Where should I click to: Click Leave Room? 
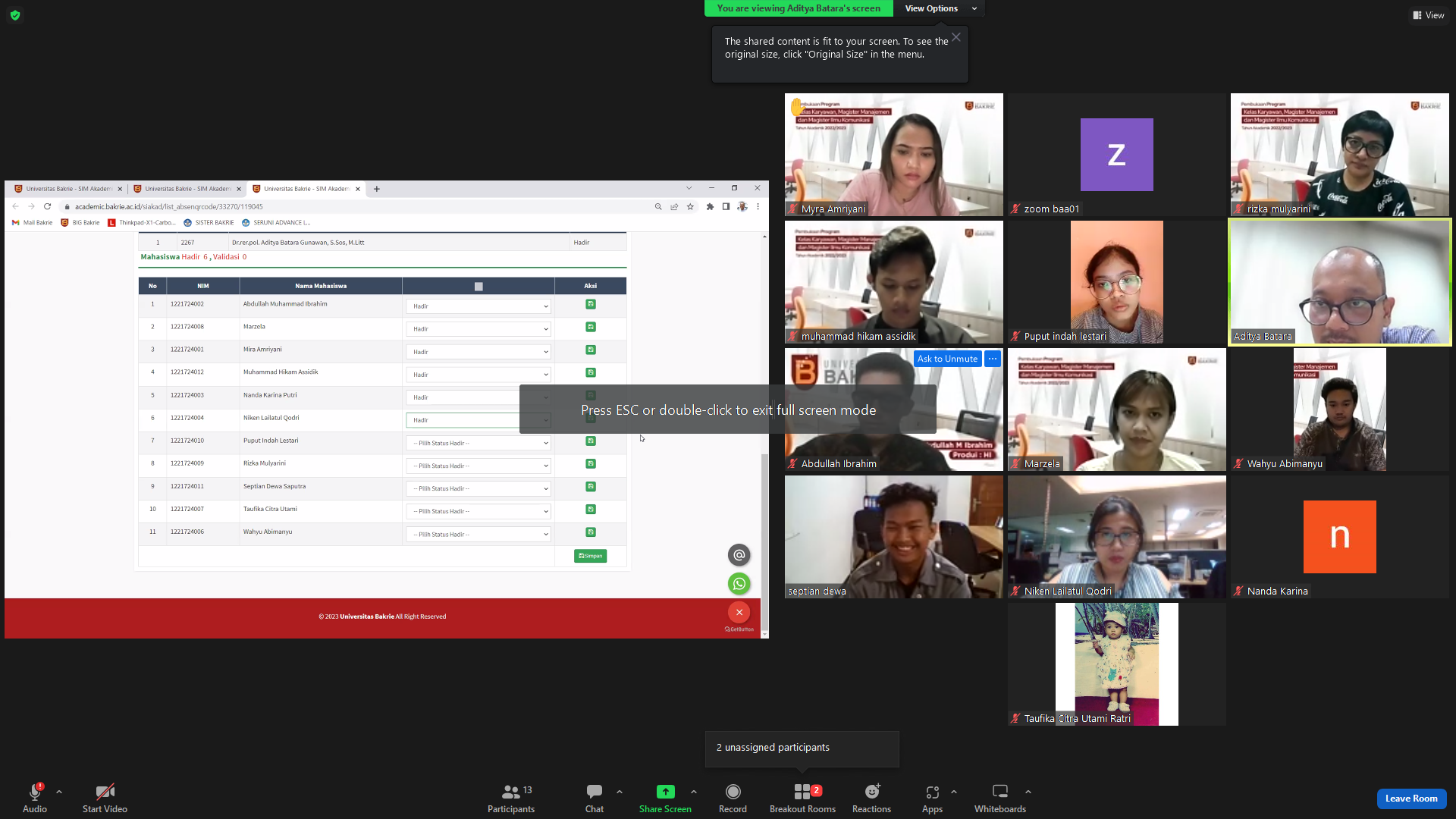click(x=1411, y=799)
